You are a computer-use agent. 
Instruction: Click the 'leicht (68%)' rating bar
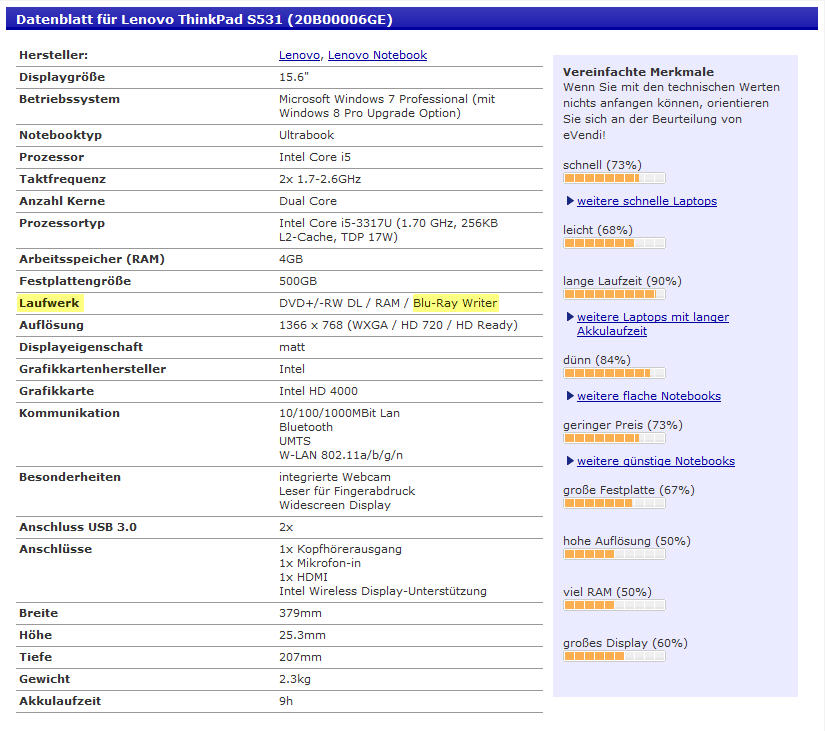coord(614,243)
